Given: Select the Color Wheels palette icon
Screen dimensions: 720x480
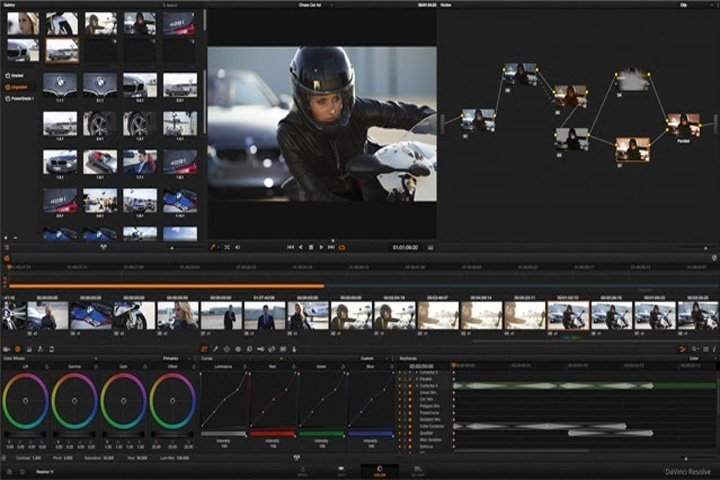Looking at the screenshot, I should click(17, 350).
